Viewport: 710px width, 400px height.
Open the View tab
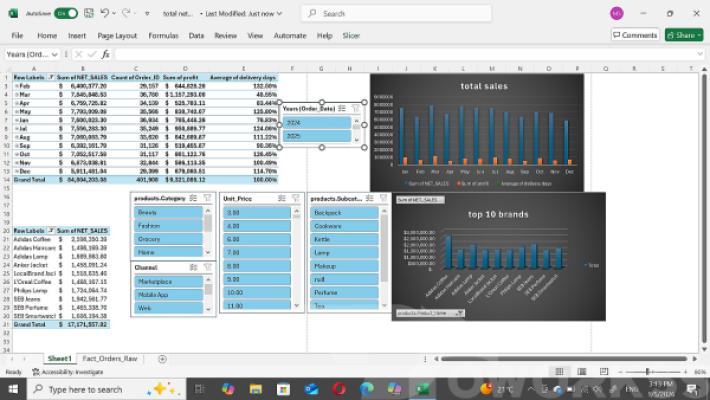[255, 35]
